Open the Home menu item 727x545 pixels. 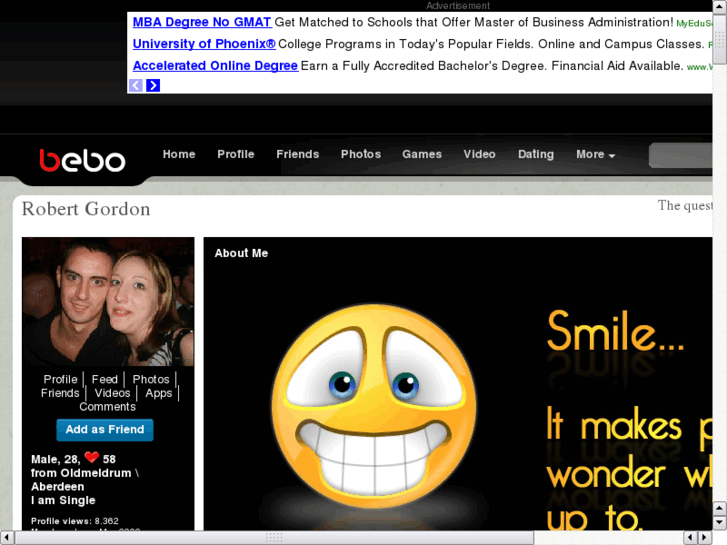(179, 155)
